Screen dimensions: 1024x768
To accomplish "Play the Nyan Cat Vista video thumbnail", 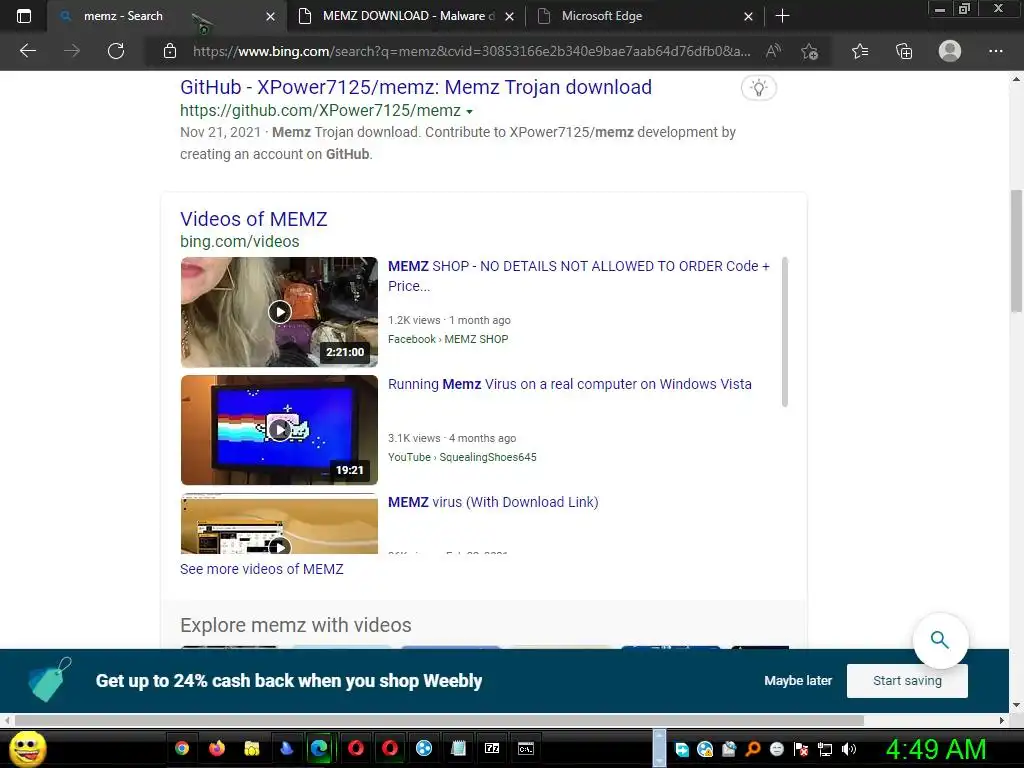I will (280, 430).
